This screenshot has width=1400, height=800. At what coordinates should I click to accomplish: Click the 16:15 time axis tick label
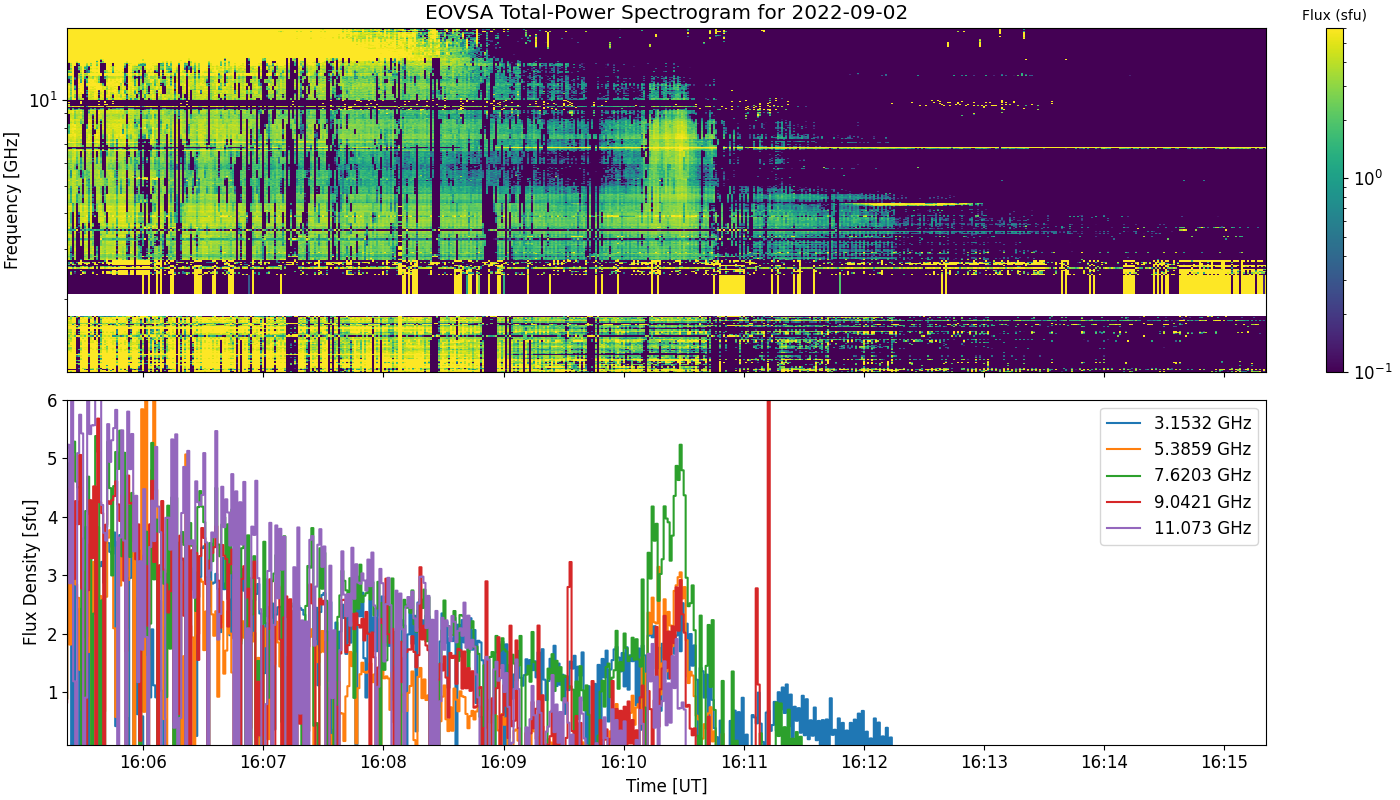[1225, 762]
